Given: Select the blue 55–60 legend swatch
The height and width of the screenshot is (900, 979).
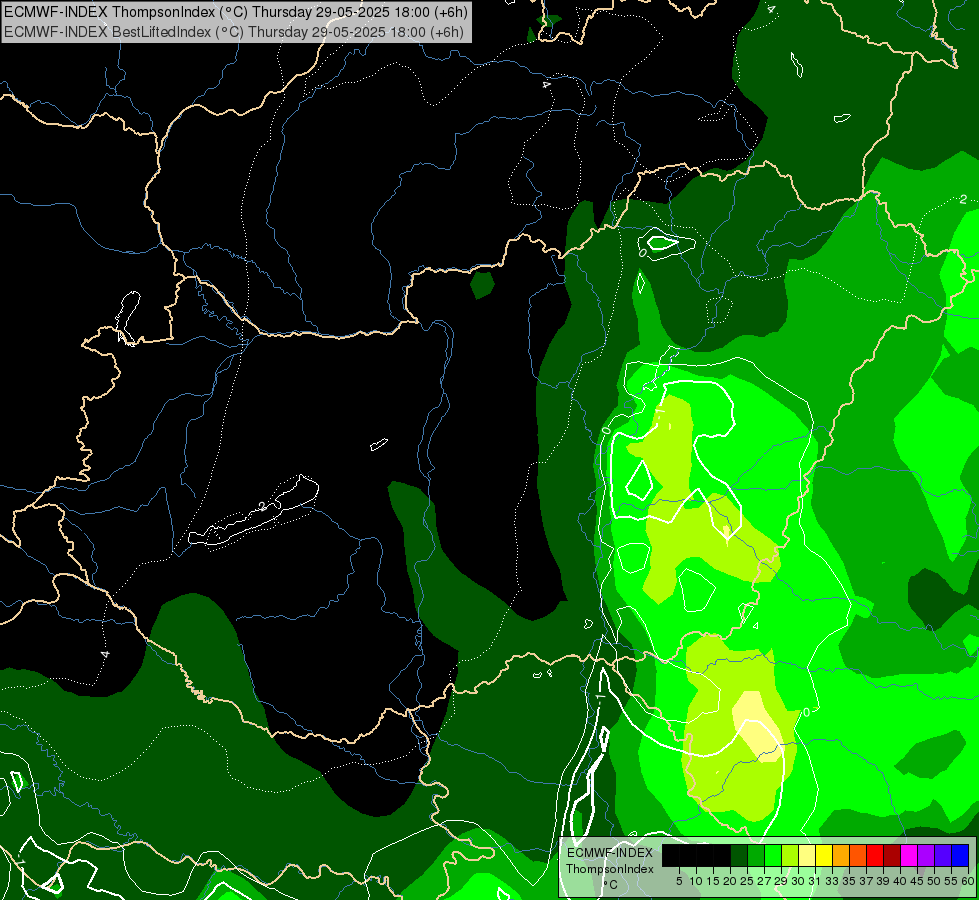Looking at the screenshot, I should tap(961, 855).
